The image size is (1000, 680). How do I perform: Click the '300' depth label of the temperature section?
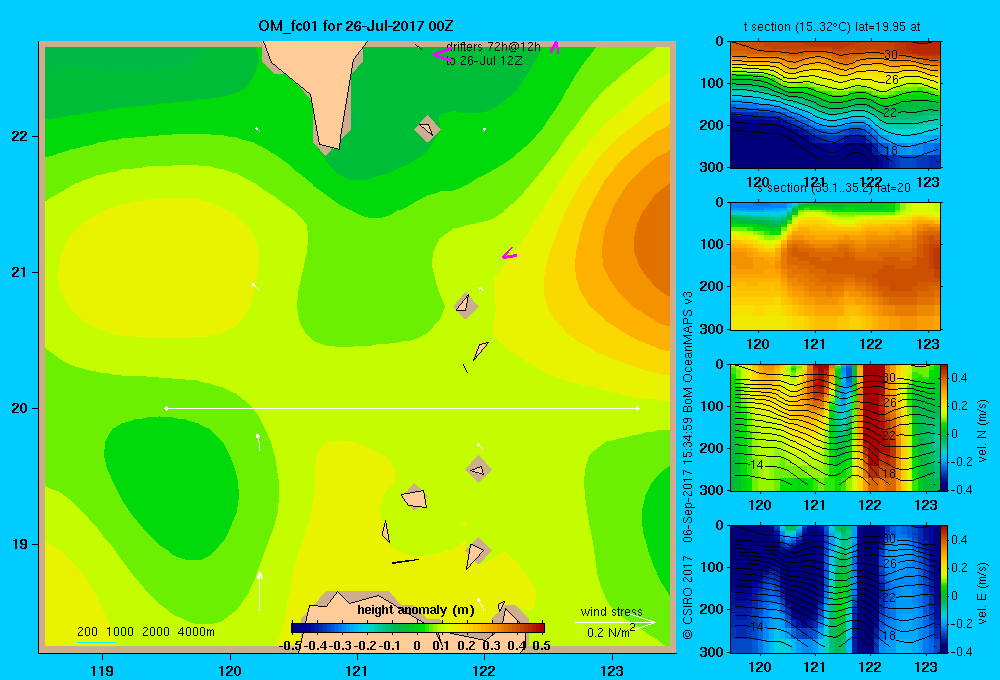(x=712, y=167)
